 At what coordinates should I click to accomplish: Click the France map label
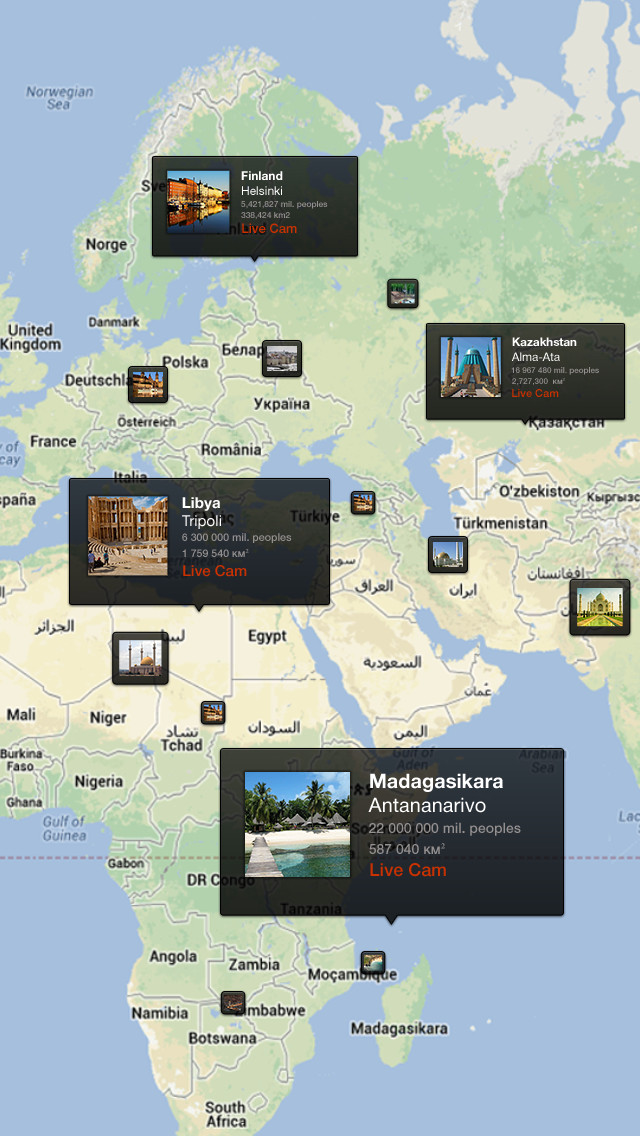[53, 441]
